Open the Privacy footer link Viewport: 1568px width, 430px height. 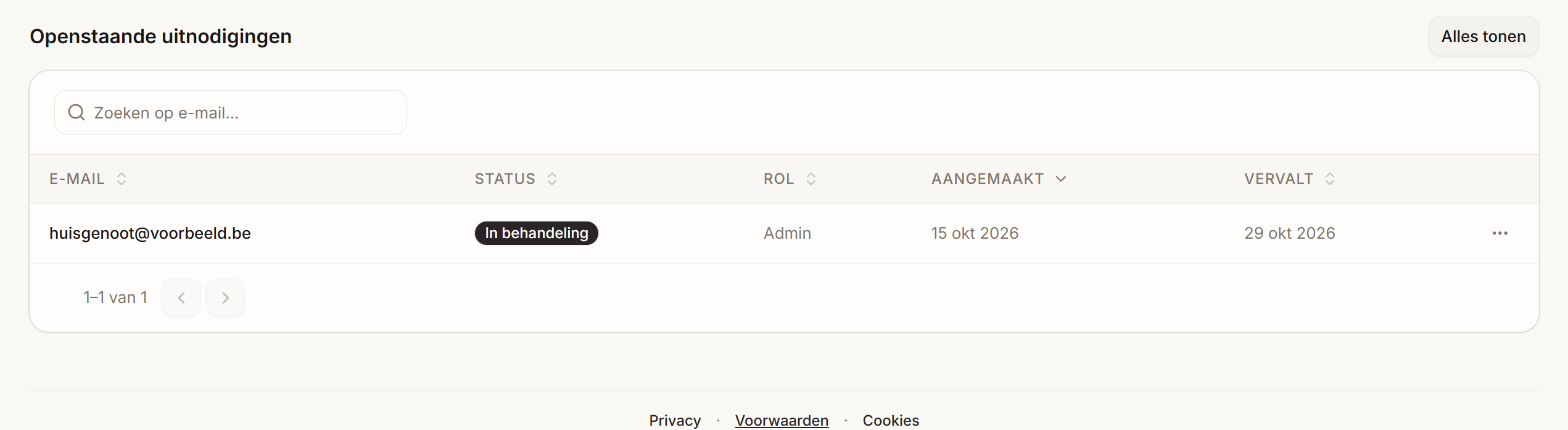pos(675,420)
